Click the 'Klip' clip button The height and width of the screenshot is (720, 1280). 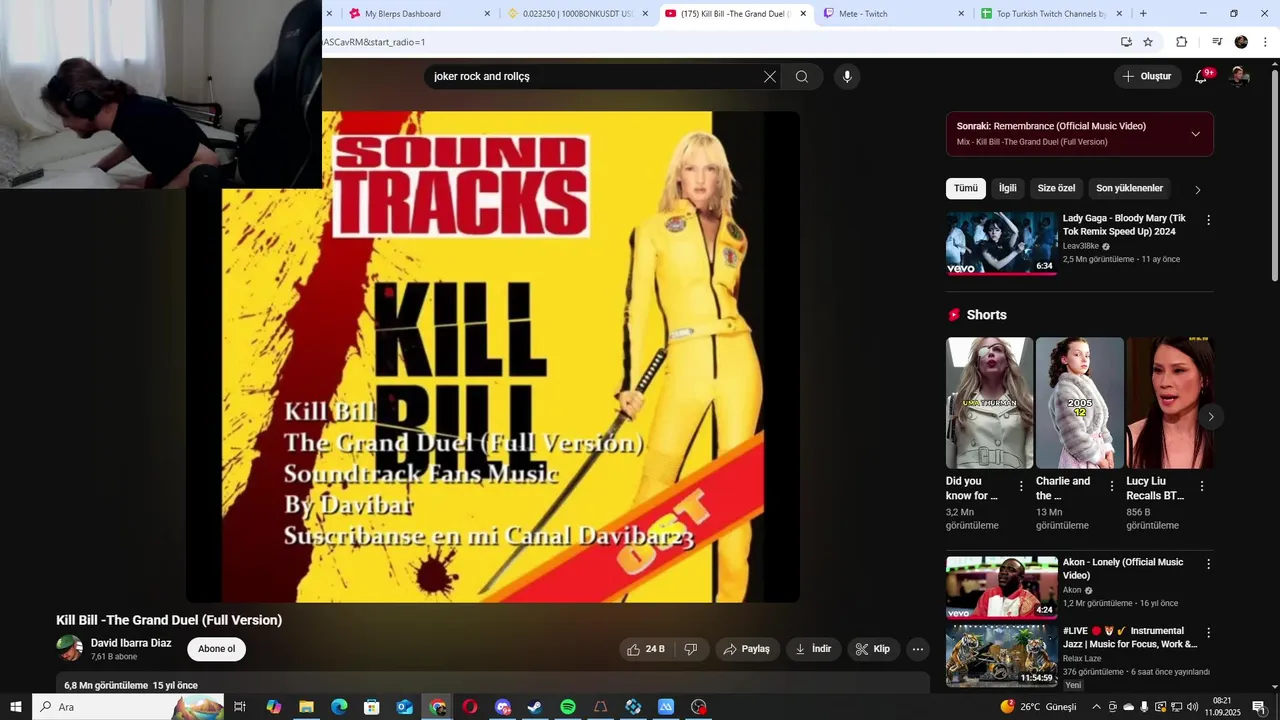[x=873, y=649]
